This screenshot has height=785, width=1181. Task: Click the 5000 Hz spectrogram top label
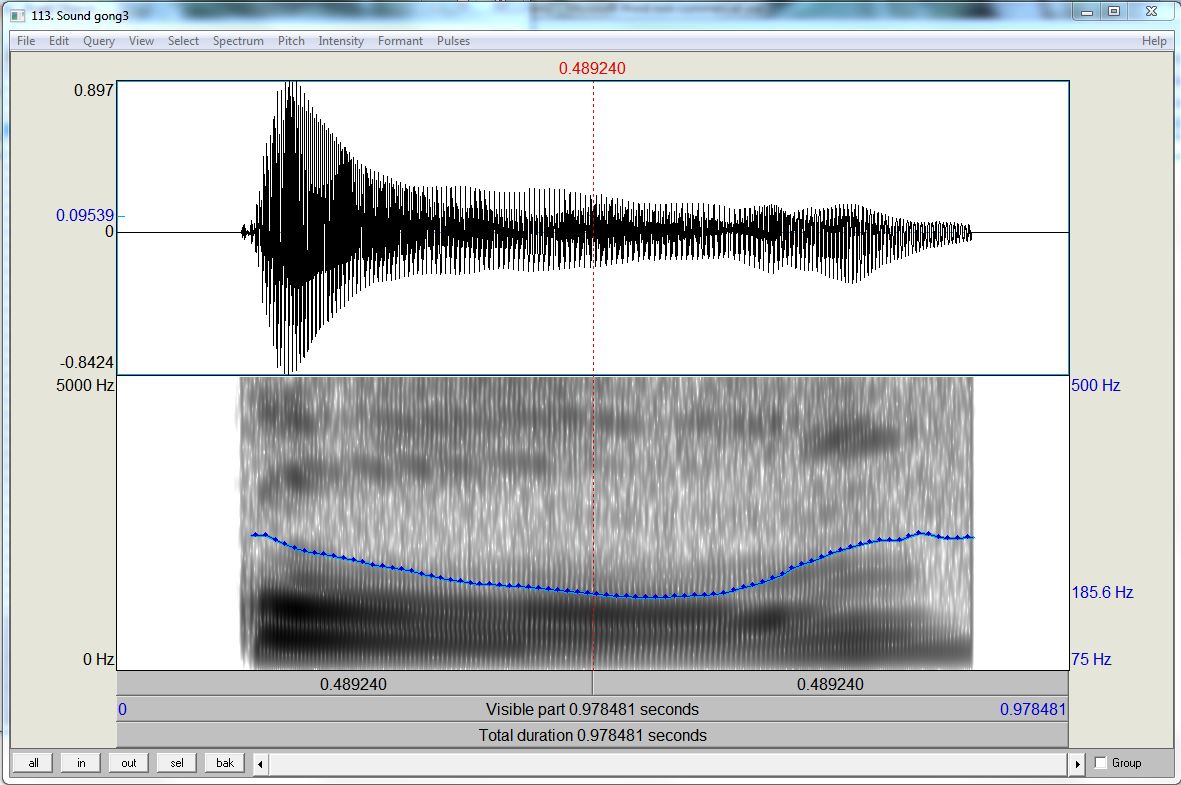[x=85, y=385]
